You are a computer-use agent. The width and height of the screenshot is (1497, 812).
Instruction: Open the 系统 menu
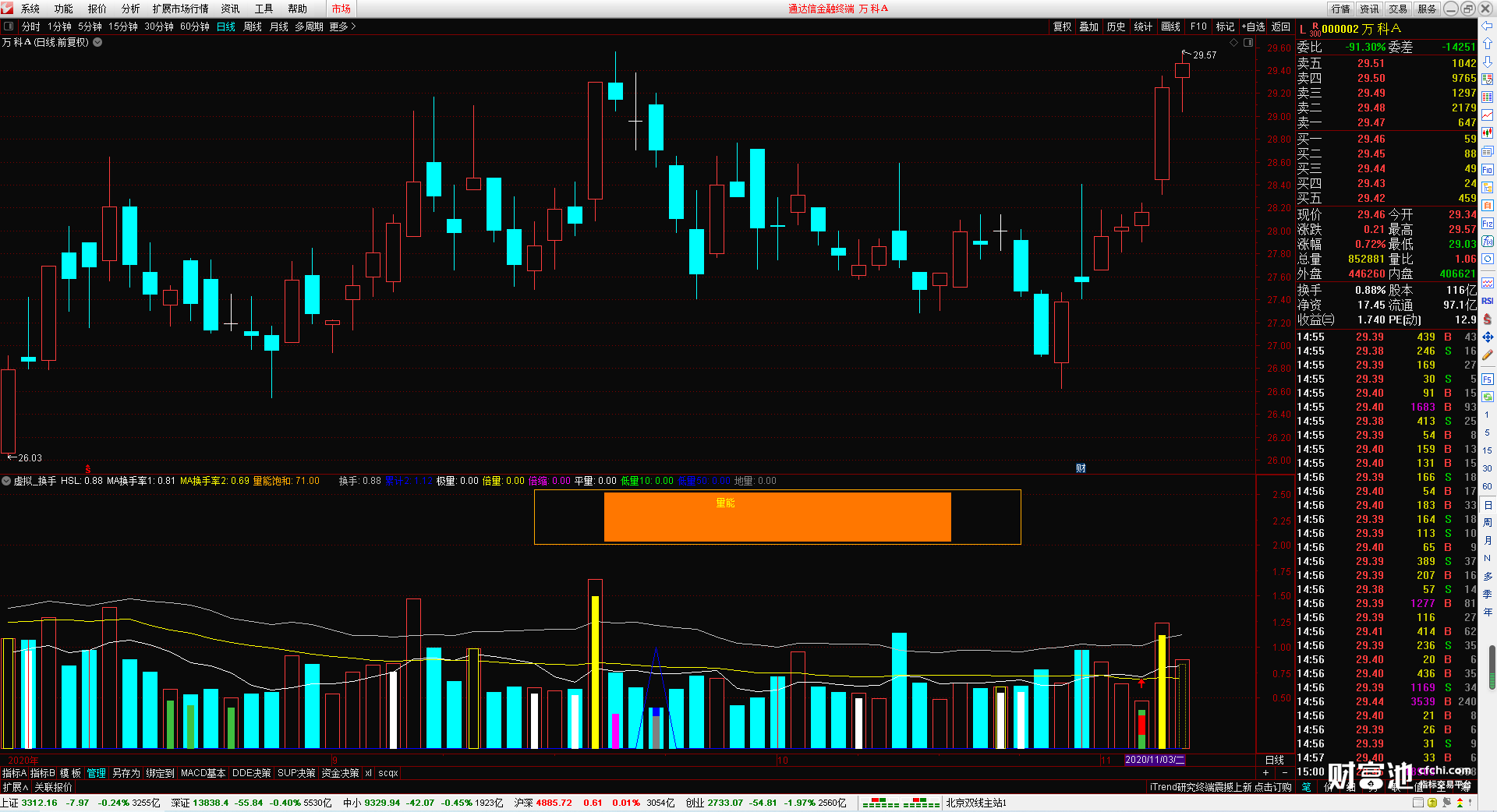pos(30,9)
